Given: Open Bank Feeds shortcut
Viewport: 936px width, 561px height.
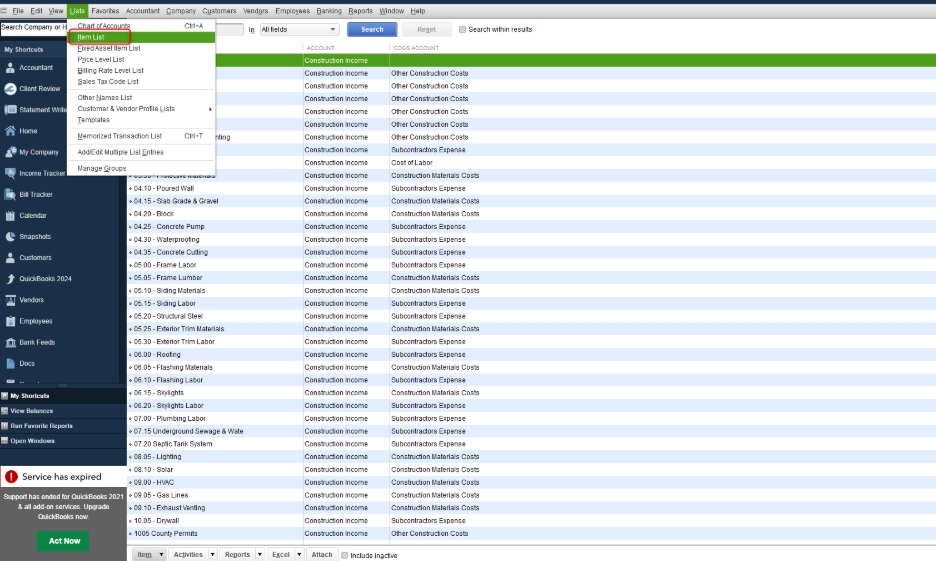Looking at the screenshot, I should coord(30,343).
